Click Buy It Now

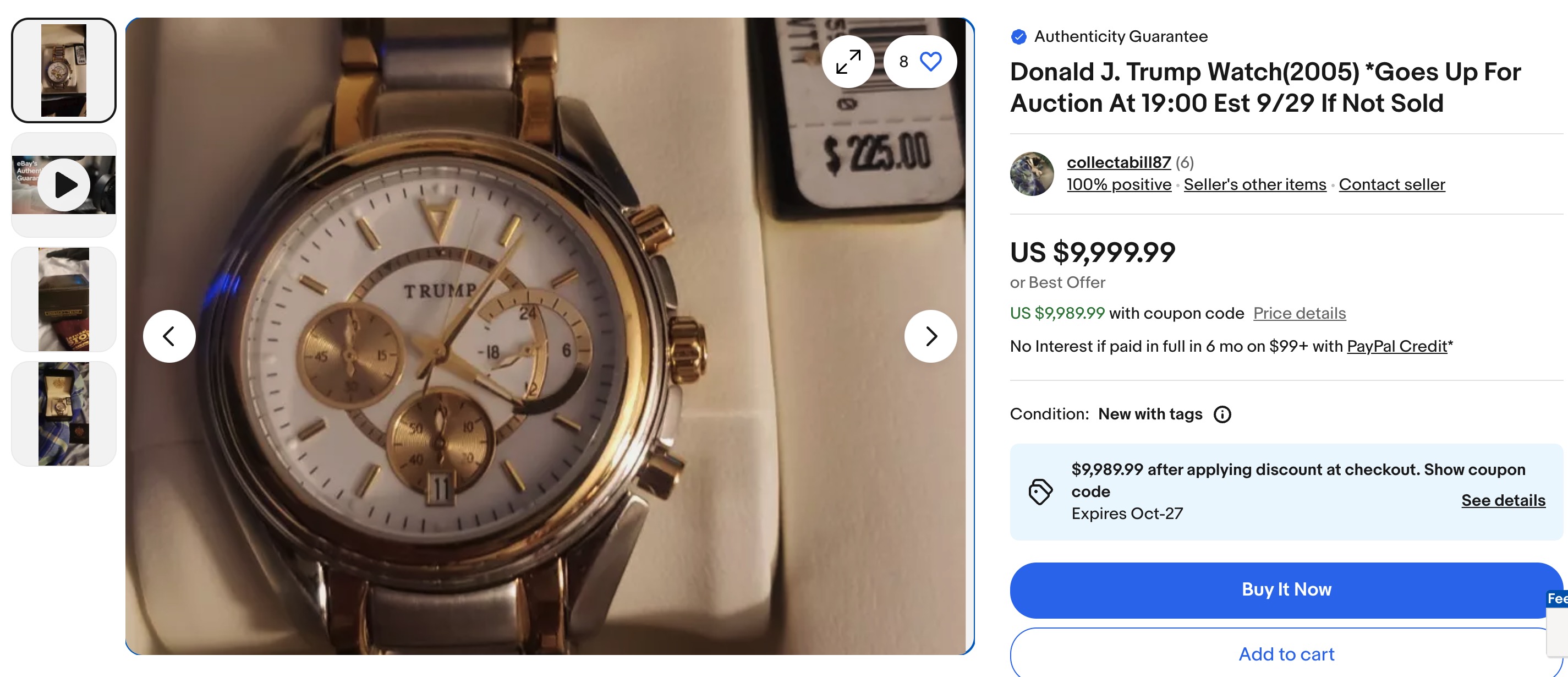pos(1285,589)
